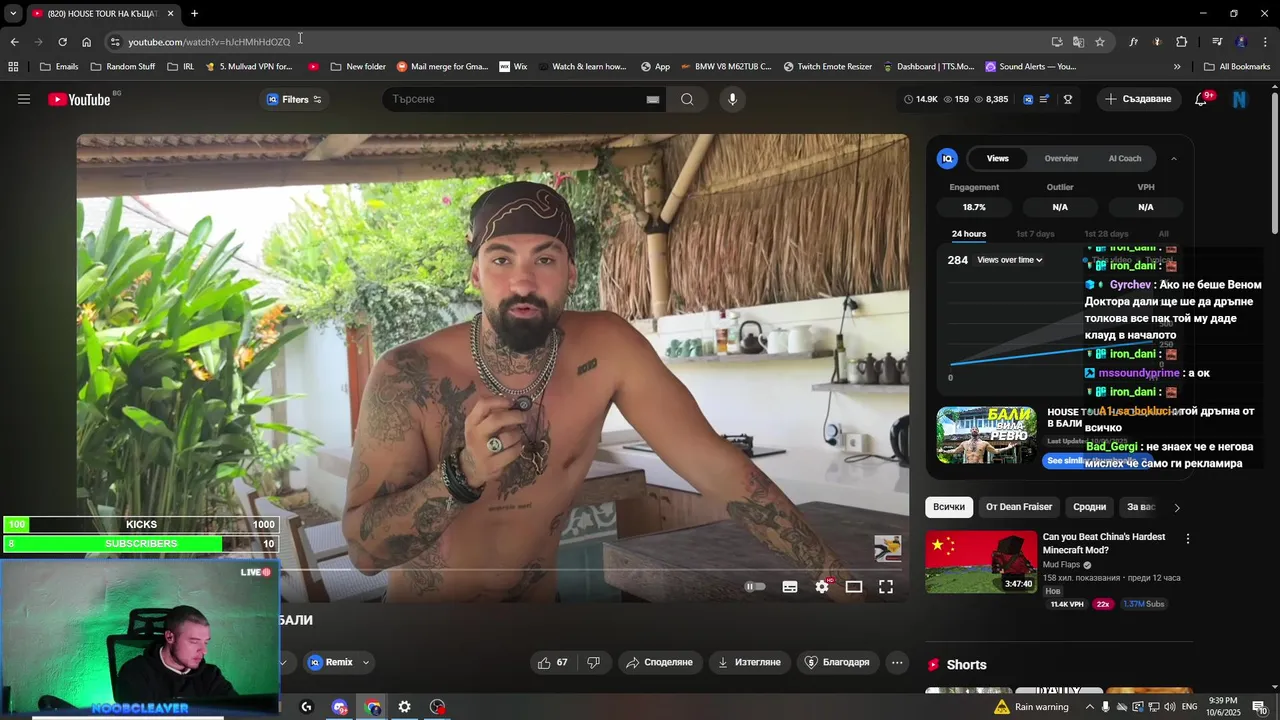Click the Споделяне share button
The image size is (1280, 720).
click(x=659, y=662)
